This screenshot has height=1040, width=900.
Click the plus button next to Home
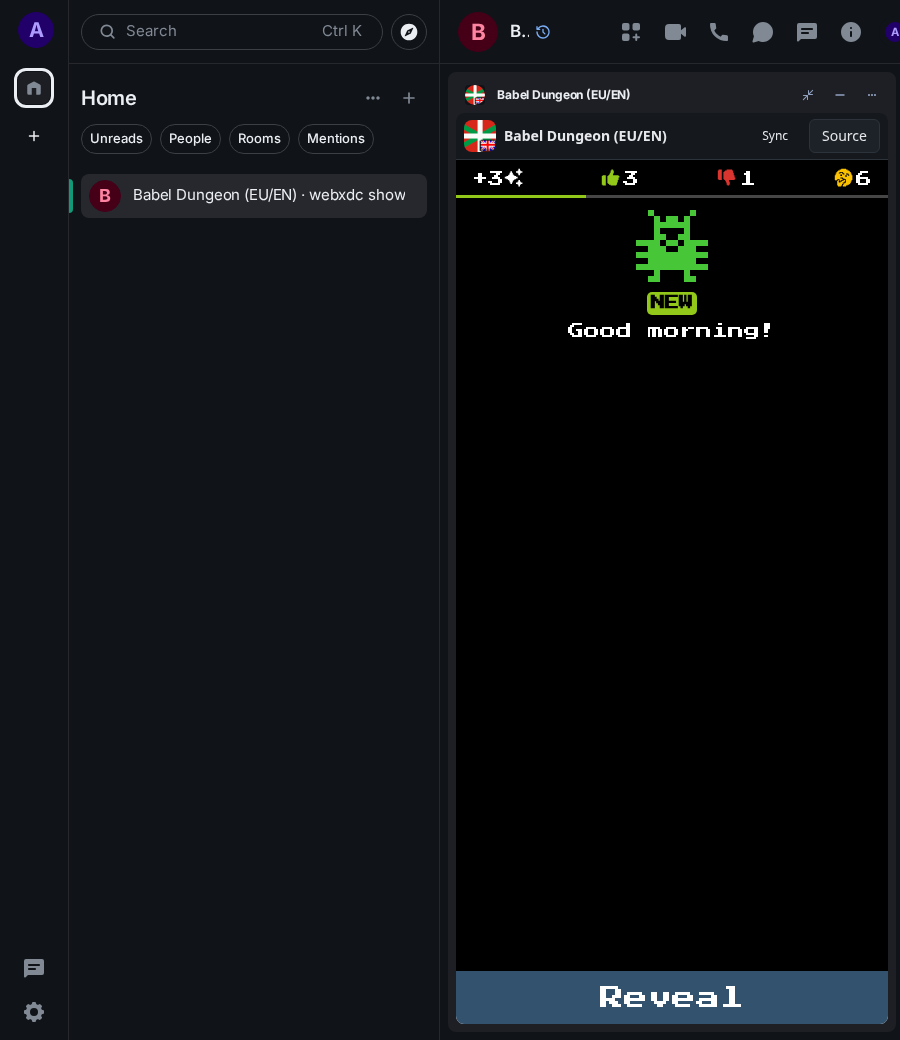[x=409, y=98]
